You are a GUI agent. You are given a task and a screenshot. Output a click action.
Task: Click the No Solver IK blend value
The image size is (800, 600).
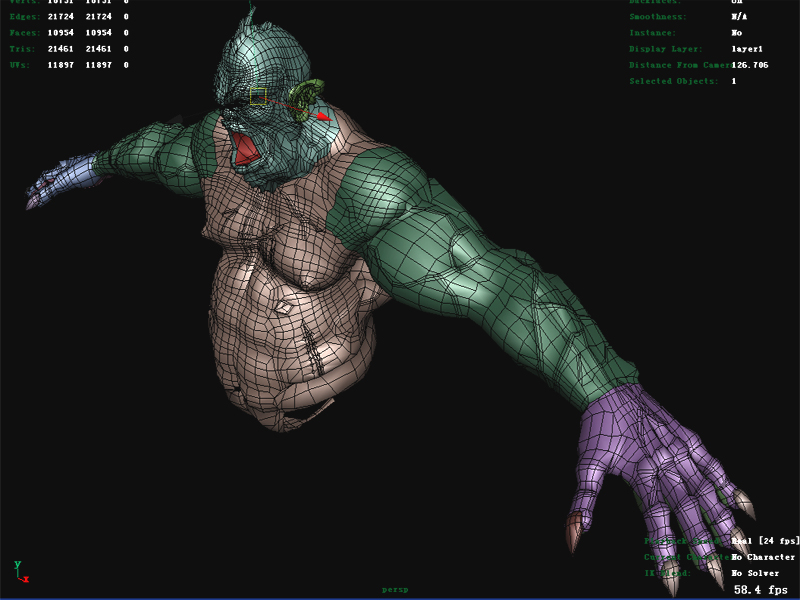(755, 573)
